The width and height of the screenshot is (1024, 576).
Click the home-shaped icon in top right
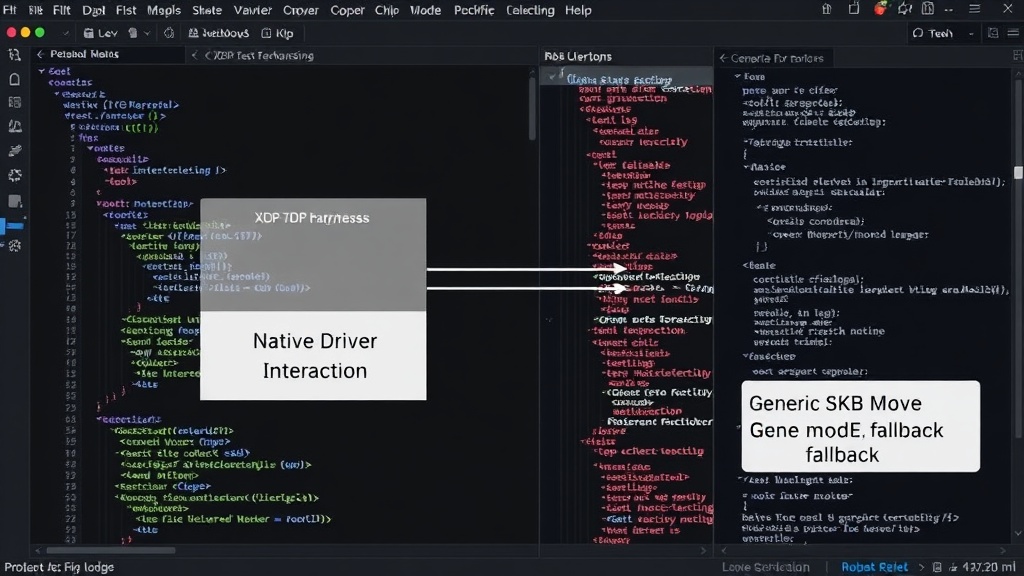827,9
